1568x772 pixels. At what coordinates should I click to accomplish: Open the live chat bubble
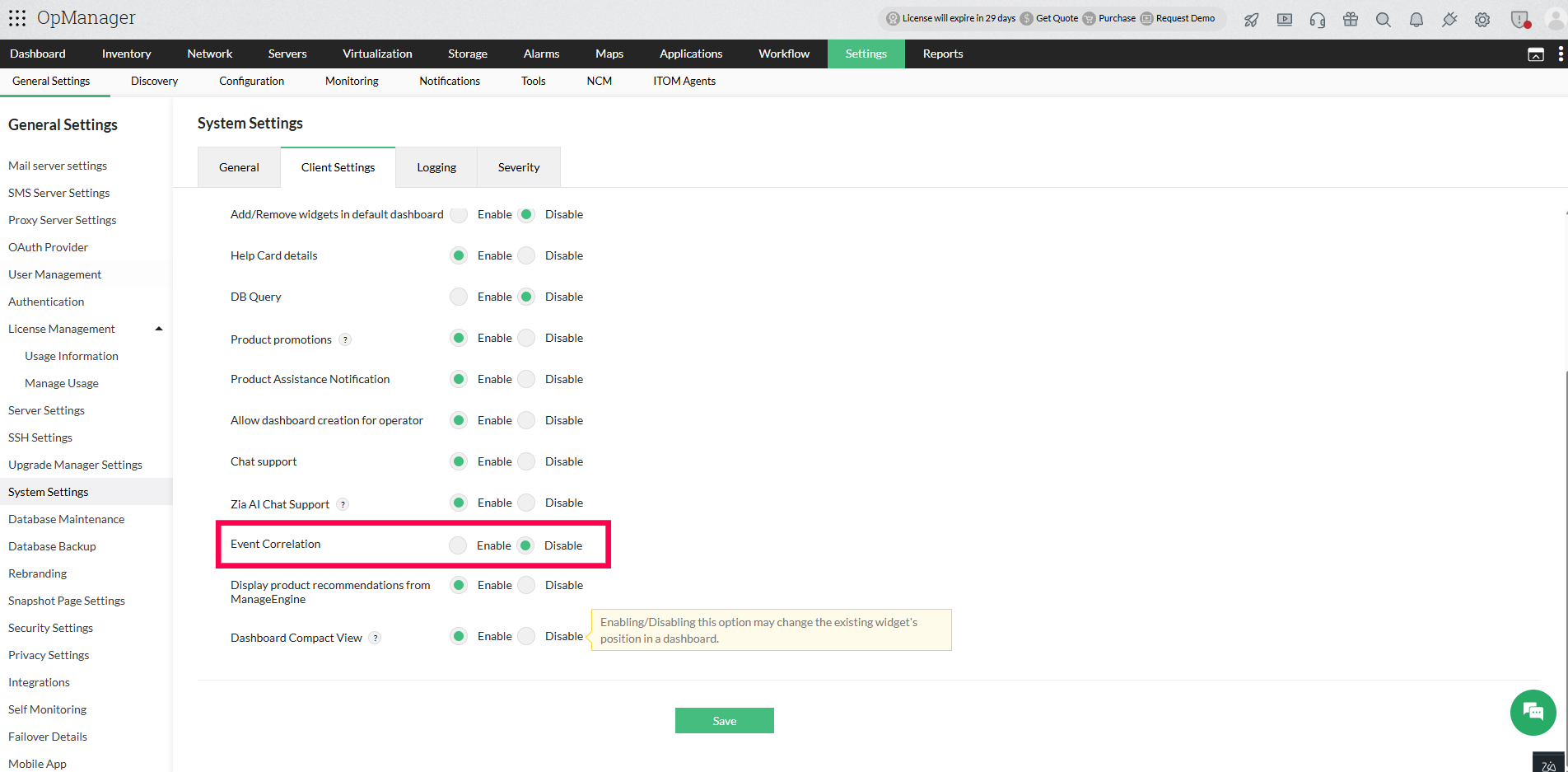point(1533,712)
